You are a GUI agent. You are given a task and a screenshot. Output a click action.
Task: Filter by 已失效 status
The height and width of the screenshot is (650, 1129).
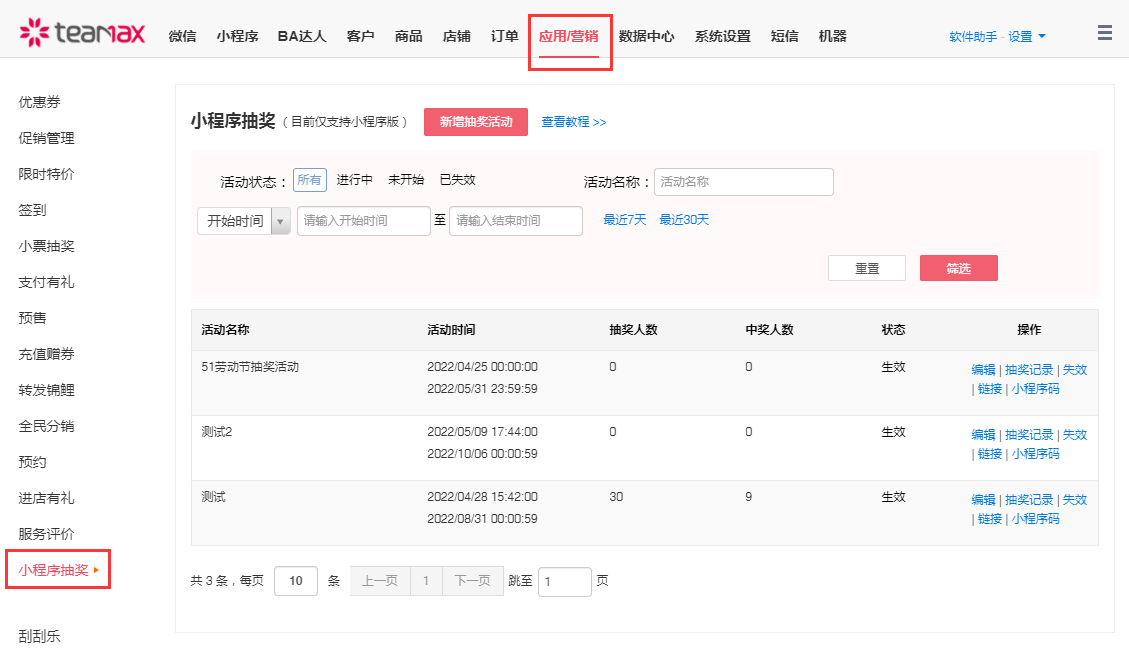[x=458, y=180]
